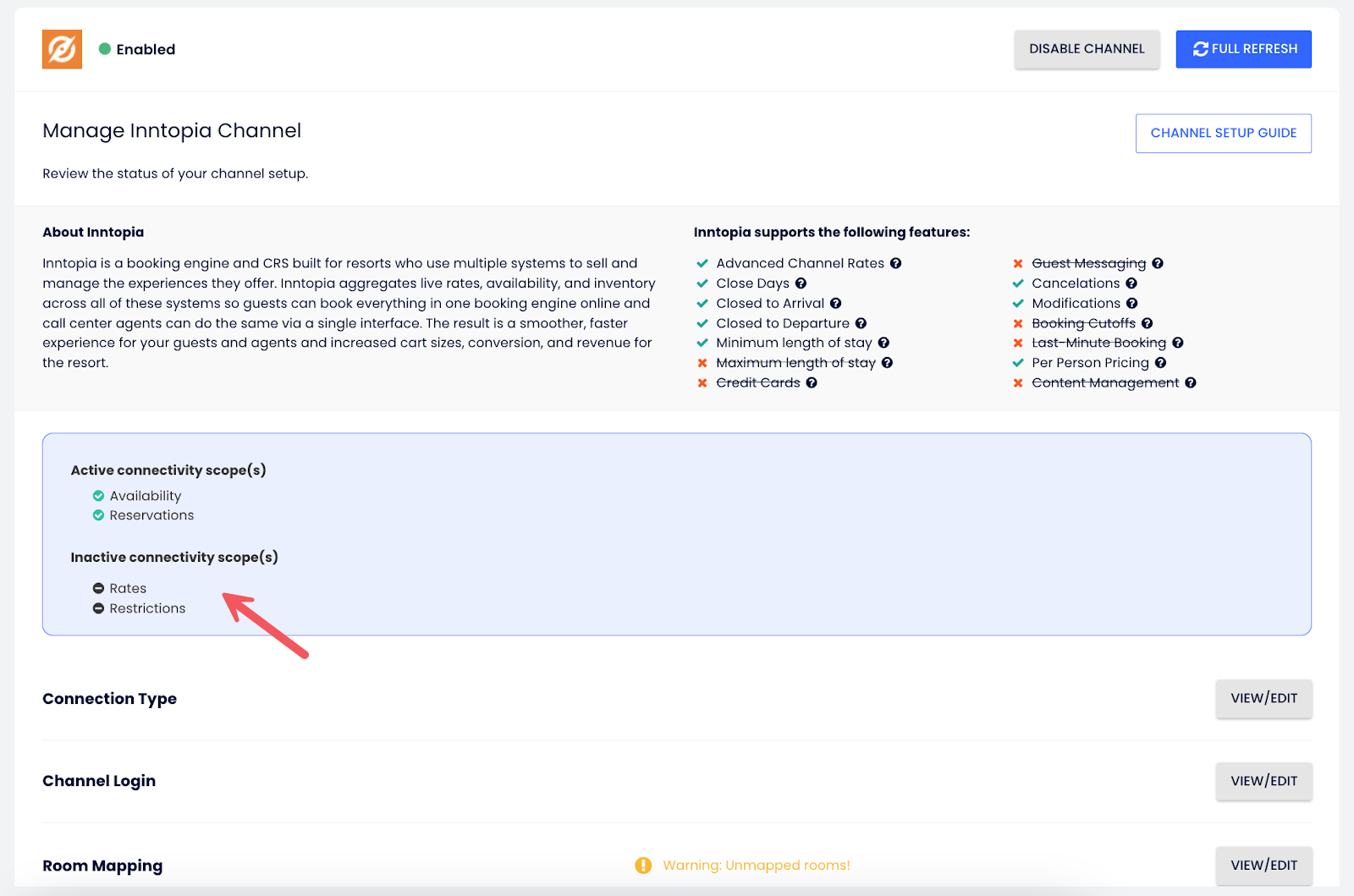
Task: Click 'Inntopia supports the following features:' heading
Action: pyautogui.click(x=832, y=232)
